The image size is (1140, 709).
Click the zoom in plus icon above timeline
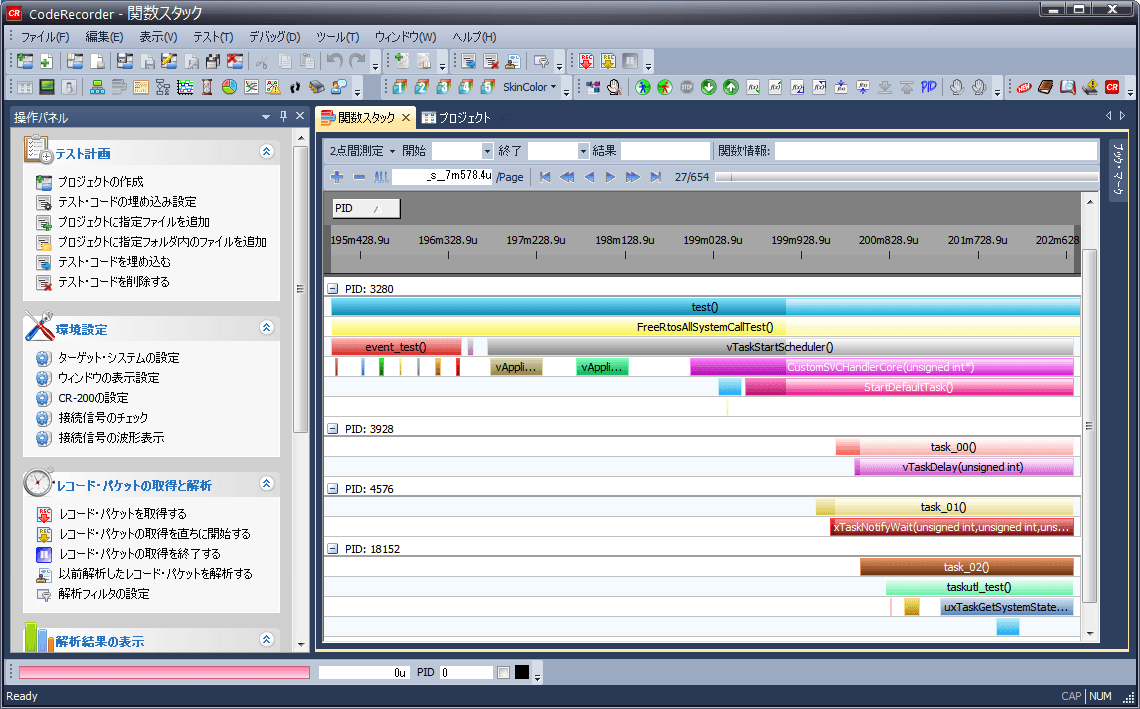[337, 177]
